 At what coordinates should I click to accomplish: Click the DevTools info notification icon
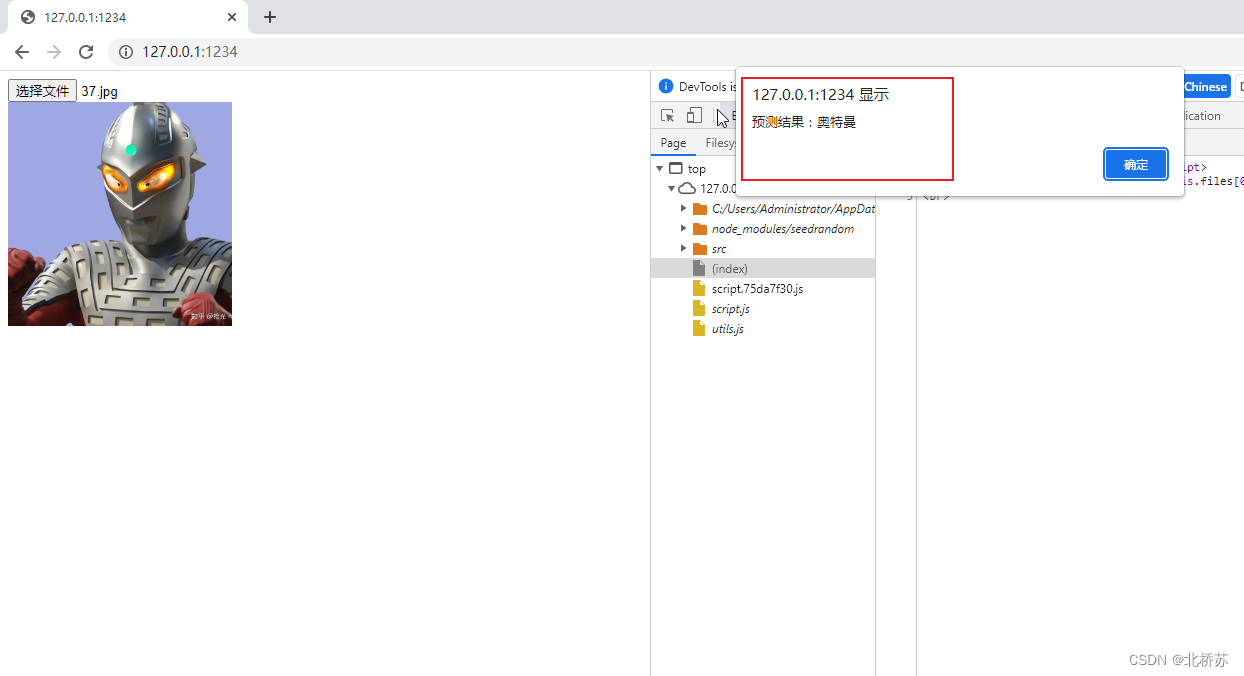[x=667, y=87]
